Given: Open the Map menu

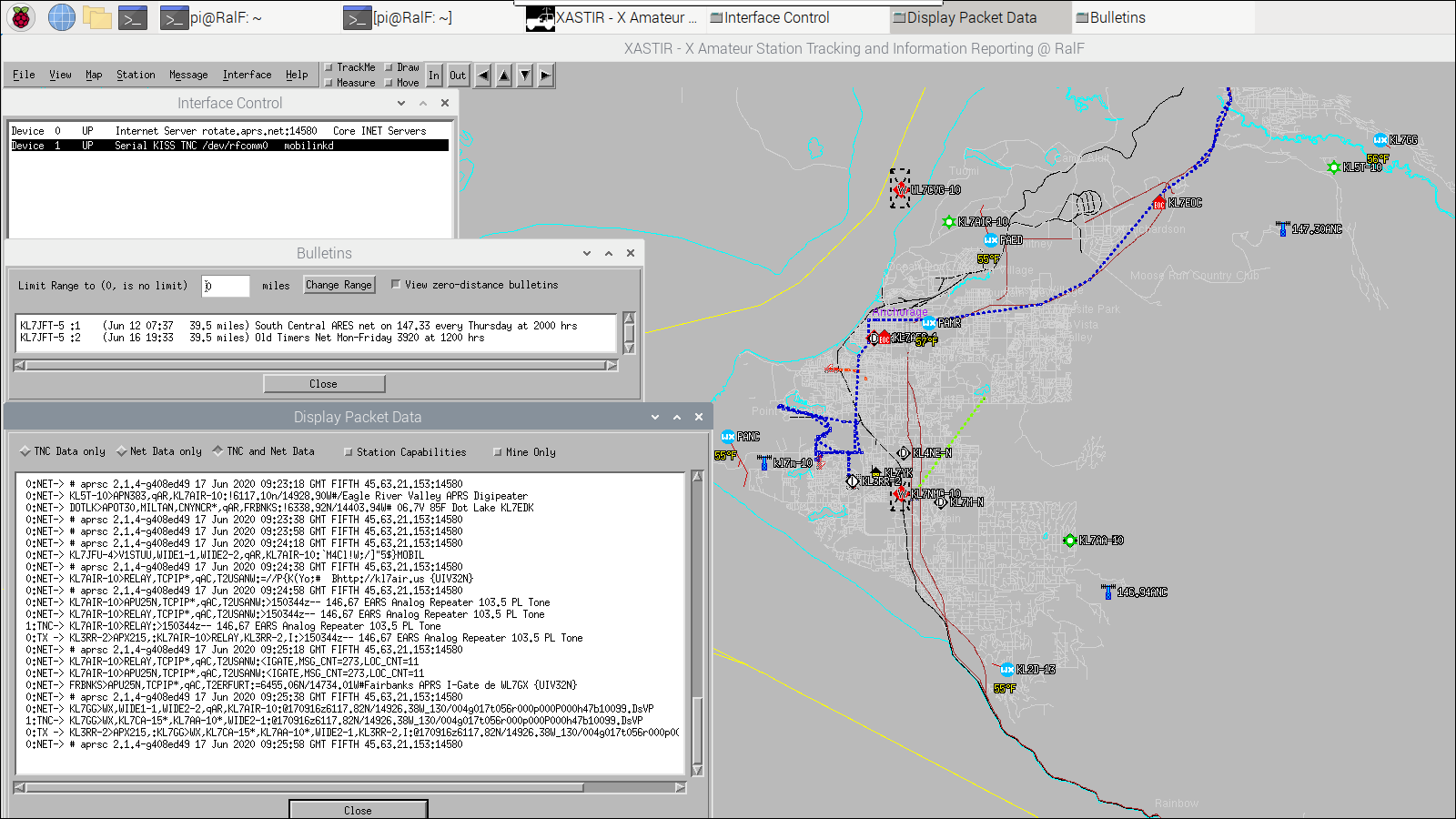Looking at the screenshot, I should (x=94, y=75).
